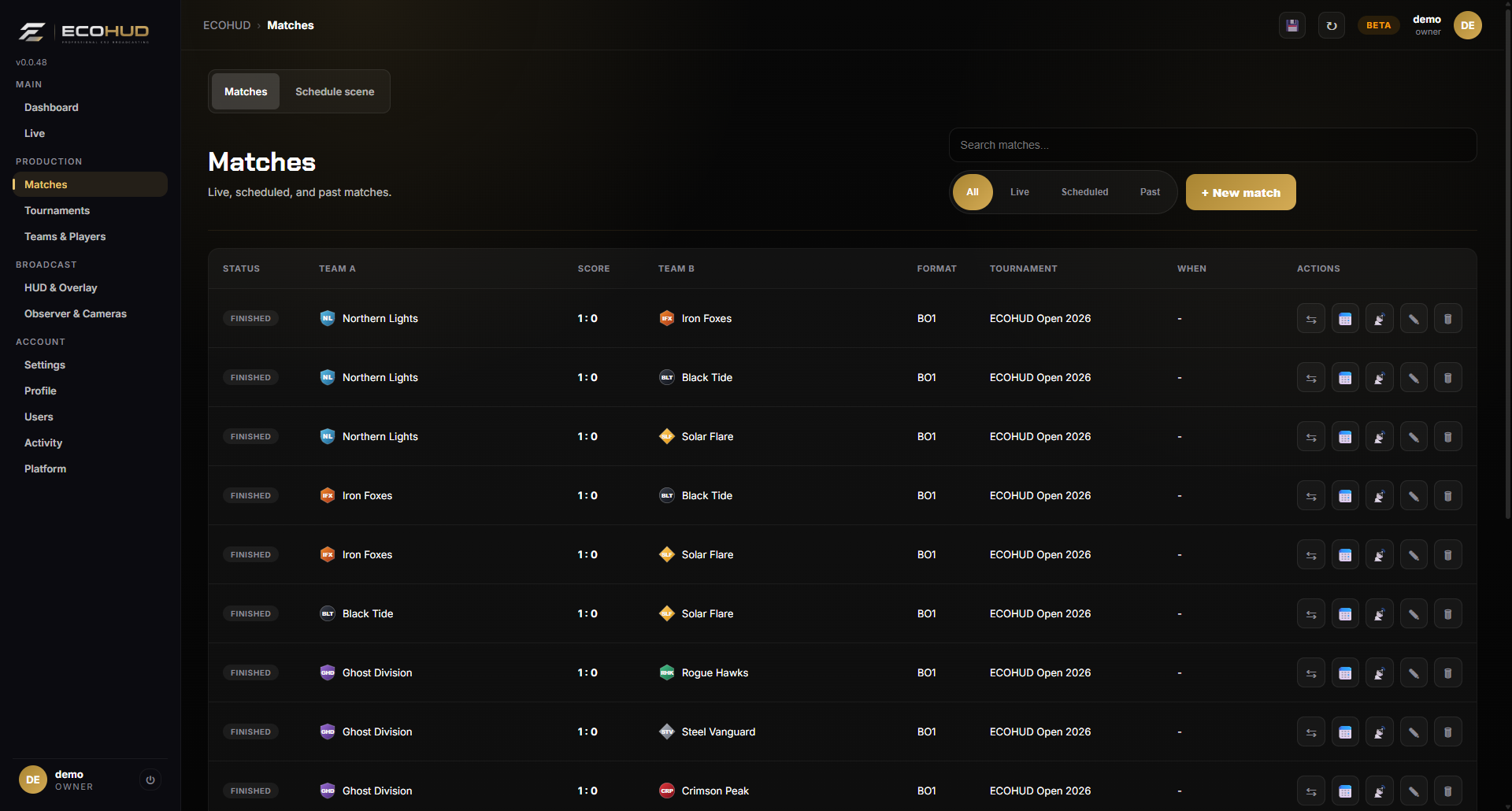Focus the Search matches field
The width and height of the screenshot is (1512, 811).
1213,145
